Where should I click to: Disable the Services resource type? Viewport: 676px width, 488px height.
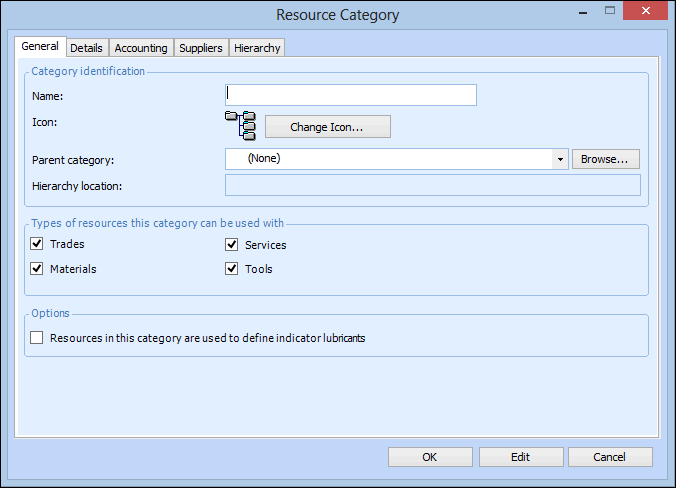click(x=231, y=245)
